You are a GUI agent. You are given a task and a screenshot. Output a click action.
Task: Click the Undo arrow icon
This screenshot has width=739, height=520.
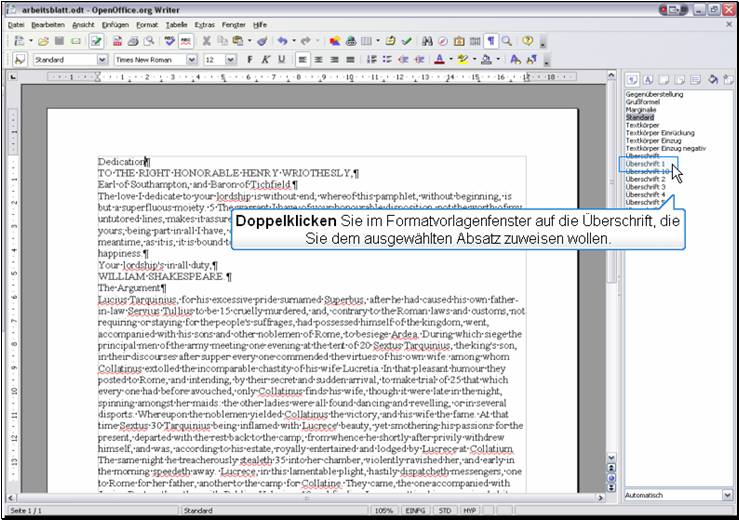click(x=283, y=41)
